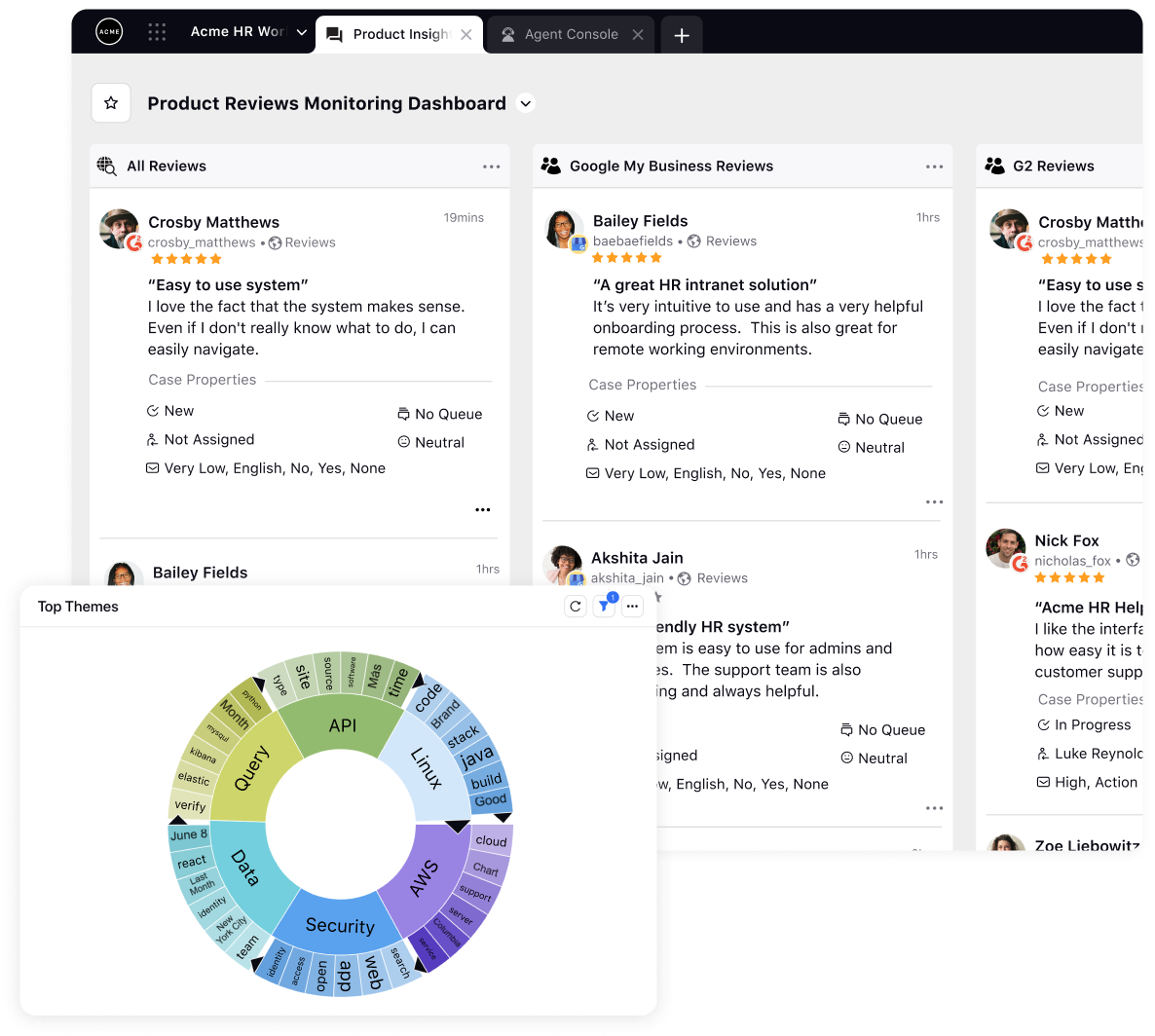Screen dimensions: 1155x1036
Task: Open more options on Bailey Fields Google review
Action: [934, 502]
